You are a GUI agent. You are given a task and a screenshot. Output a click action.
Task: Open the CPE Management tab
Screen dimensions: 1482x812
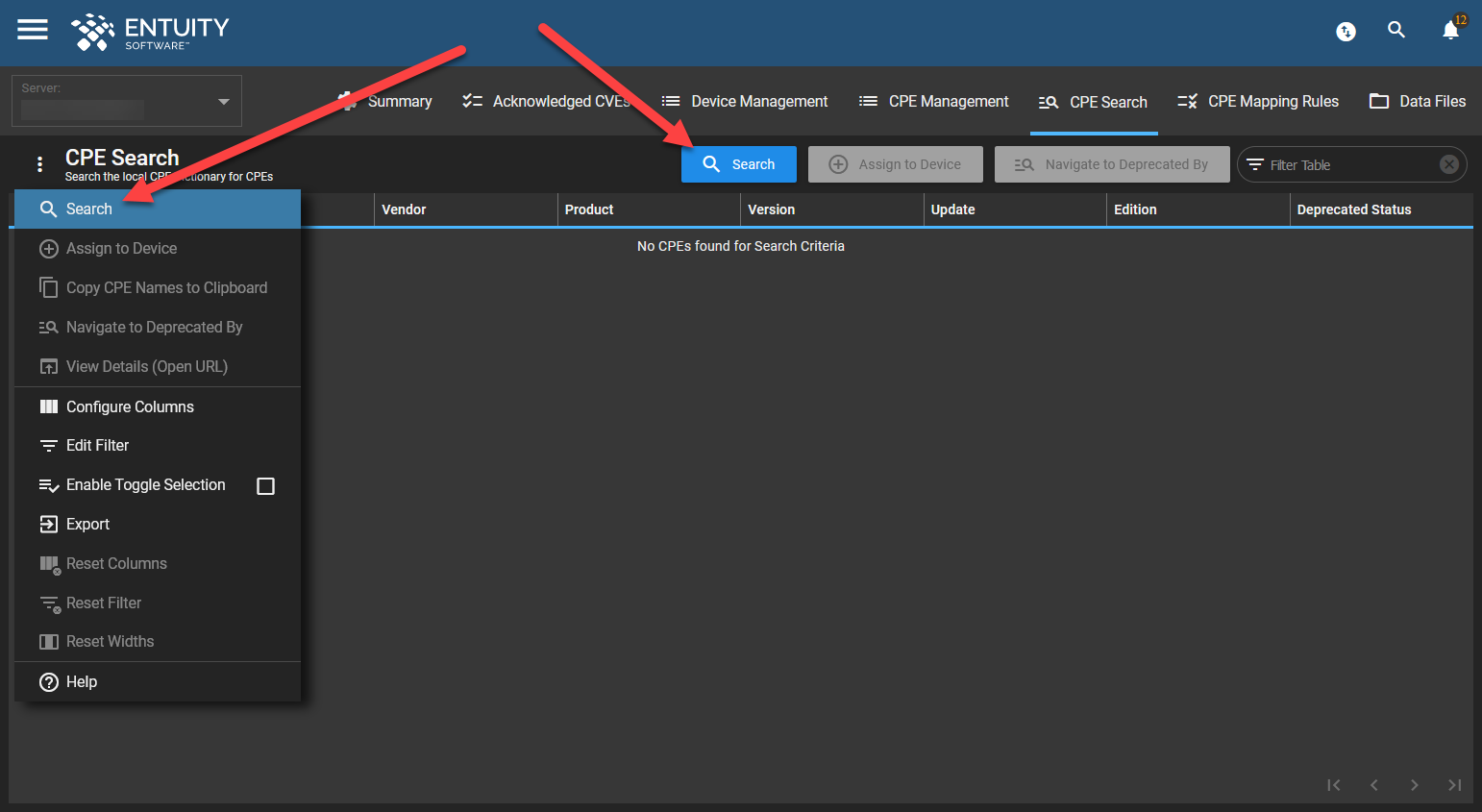[x=934, y=101]
